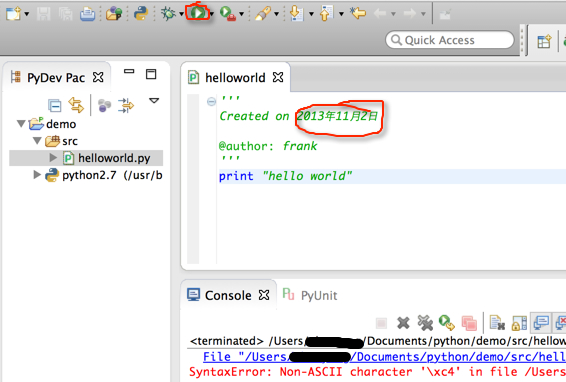Click the @author: frank comment line
Viewport: 566px width, 382px height.
click(x=268, y=146)
